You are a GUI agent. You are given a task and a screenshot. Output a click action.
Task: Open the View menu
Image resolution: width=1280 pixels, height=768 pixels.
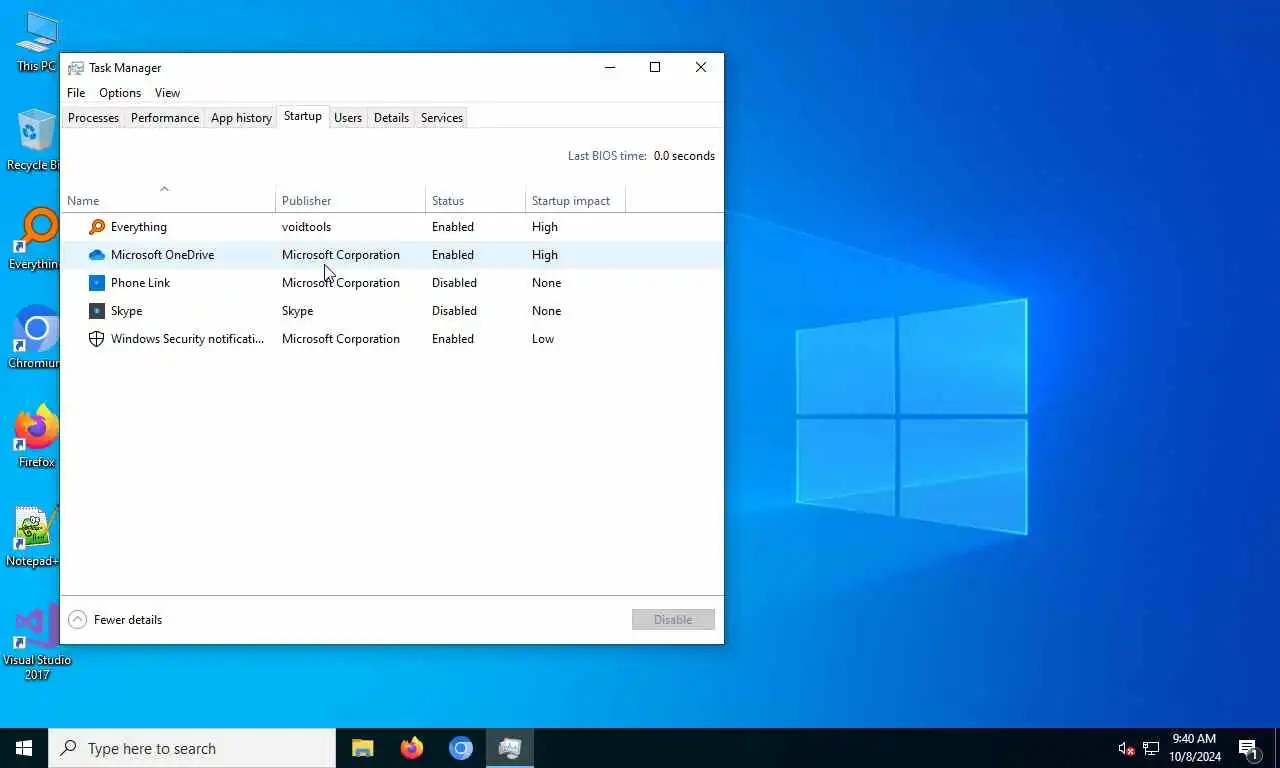(167, 93)
